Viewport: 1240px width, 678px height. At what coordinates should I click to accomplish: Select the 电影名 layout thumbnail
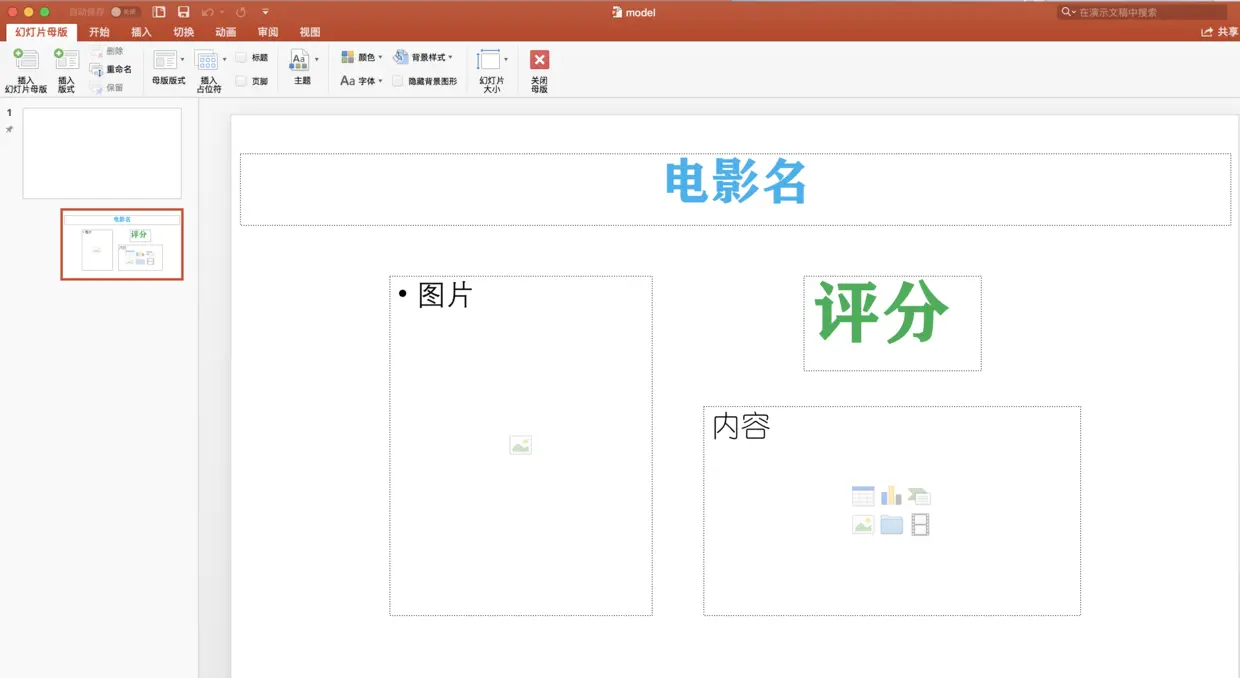pos(121,243)
